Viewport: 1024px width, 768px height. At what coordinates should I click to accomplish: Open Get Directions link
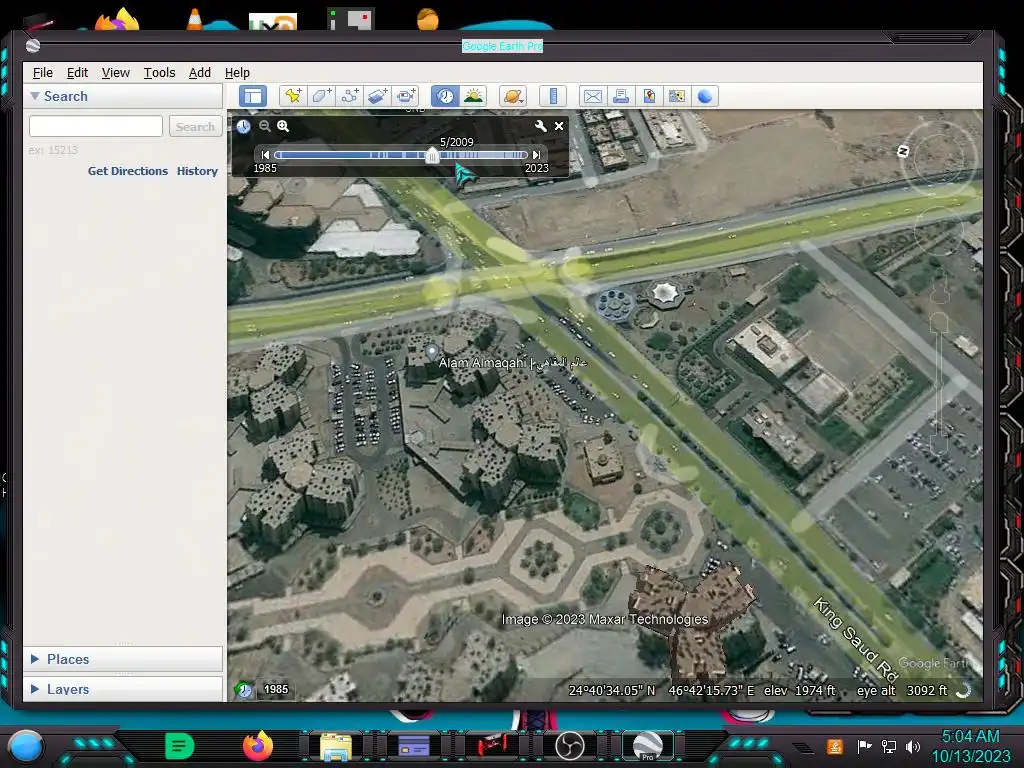(x=128, y=171)
